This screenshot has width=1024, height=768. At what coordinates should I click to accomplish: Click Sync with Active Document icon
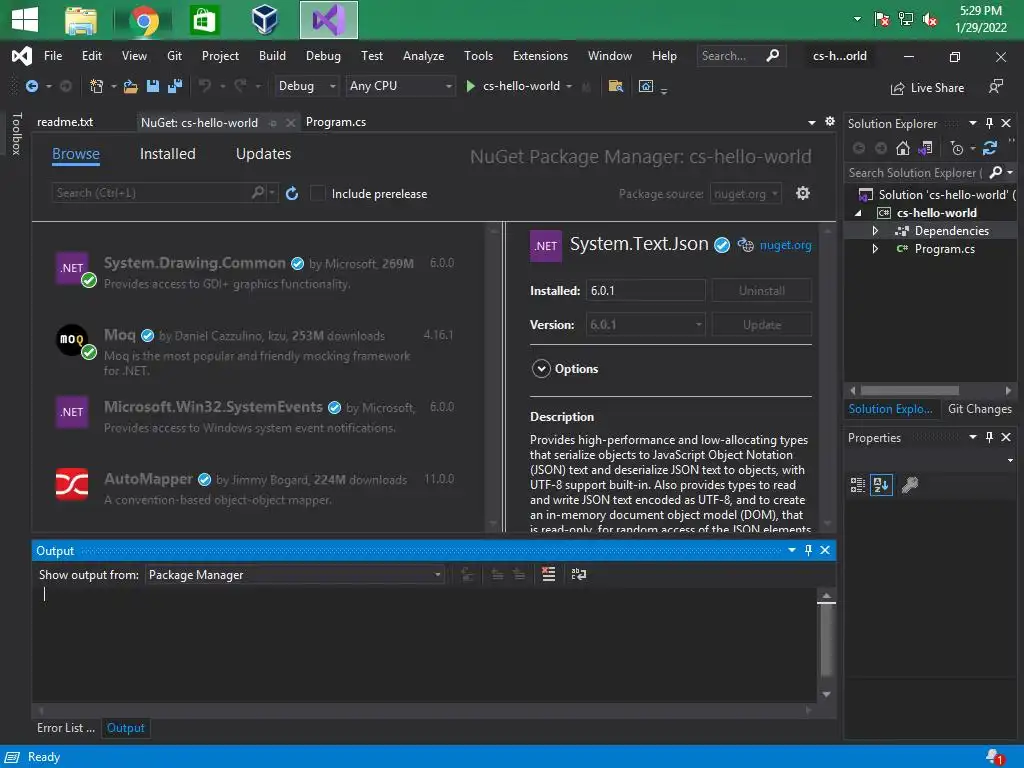pos(990,149)
